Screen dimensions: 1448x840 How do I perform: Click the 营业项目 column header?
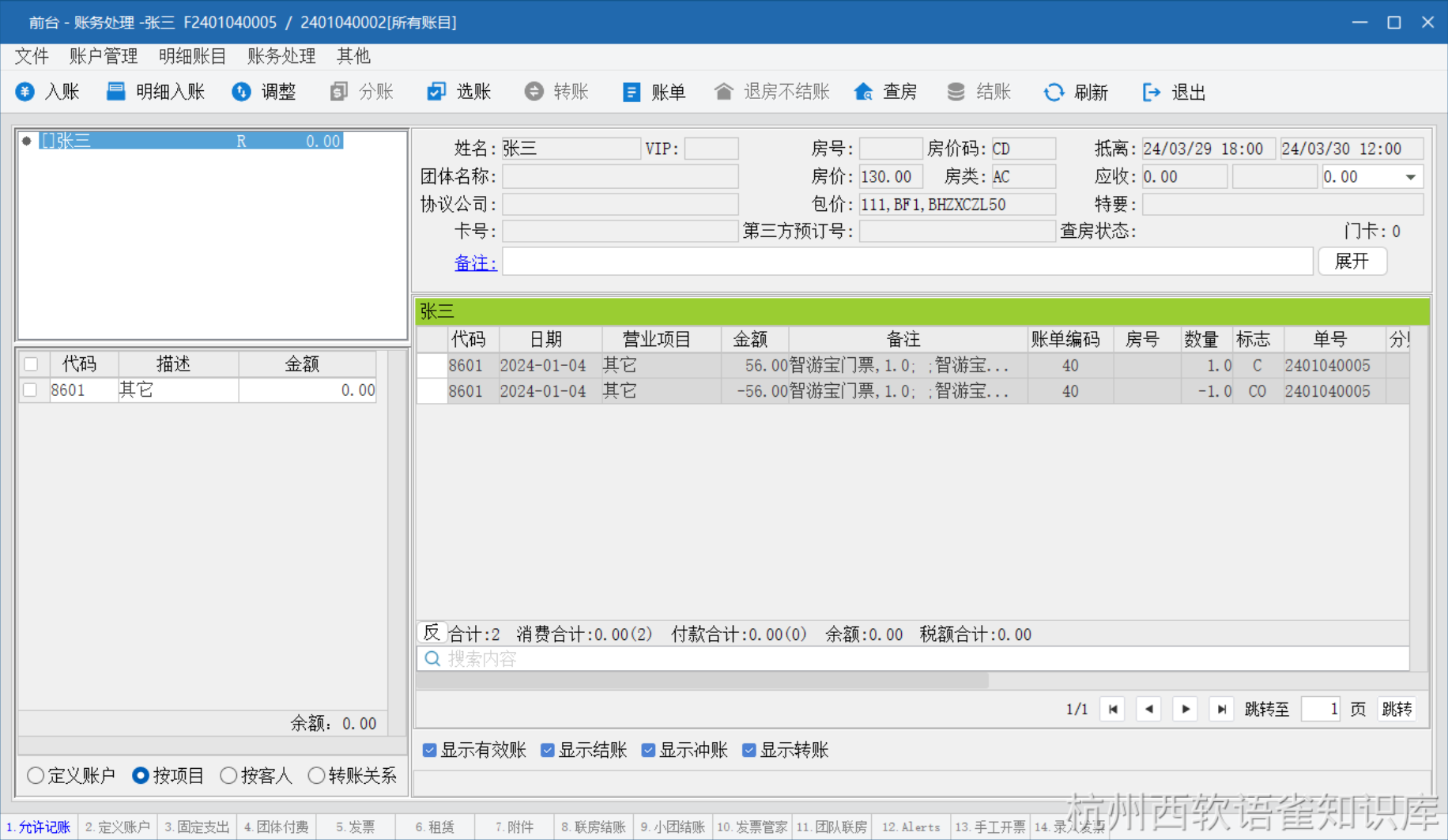[661, 339]
